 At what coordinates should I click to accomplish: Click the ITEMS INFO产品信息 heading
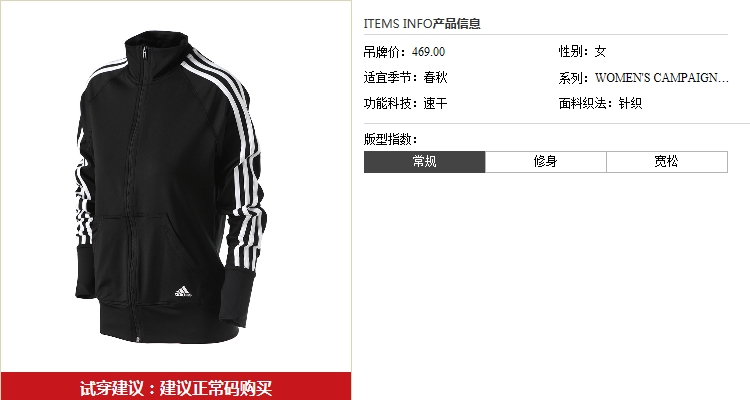[x=422, y=23]
